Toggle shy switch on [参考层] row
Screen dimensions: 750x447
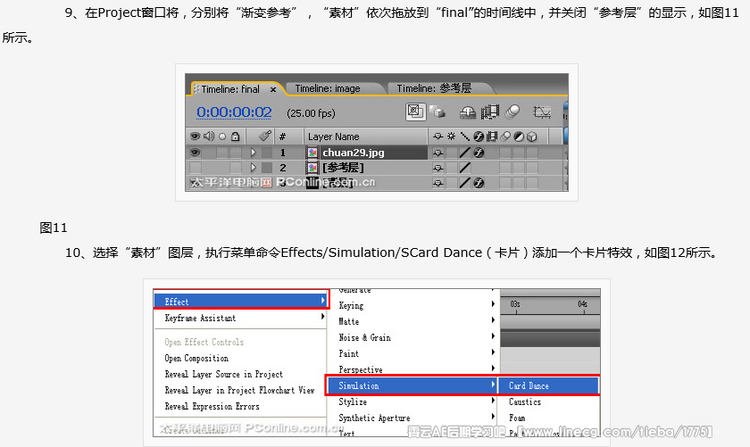438,168
